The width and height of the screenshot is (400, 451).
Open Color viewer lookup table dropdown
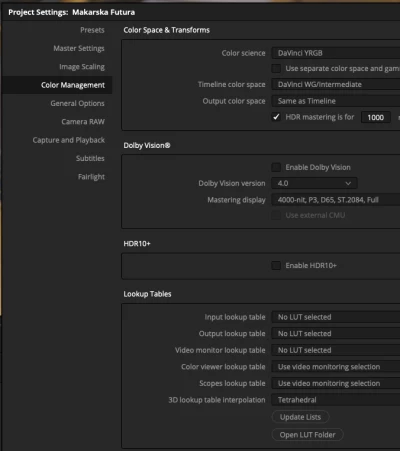click(336, 367)
